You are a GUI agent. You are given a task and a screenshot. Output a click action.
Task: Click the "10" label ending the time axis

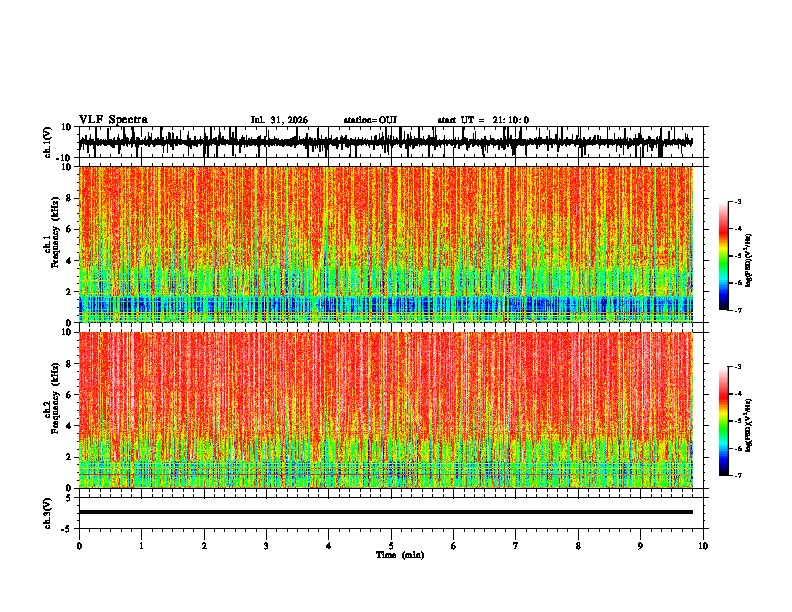pos(703,546)
